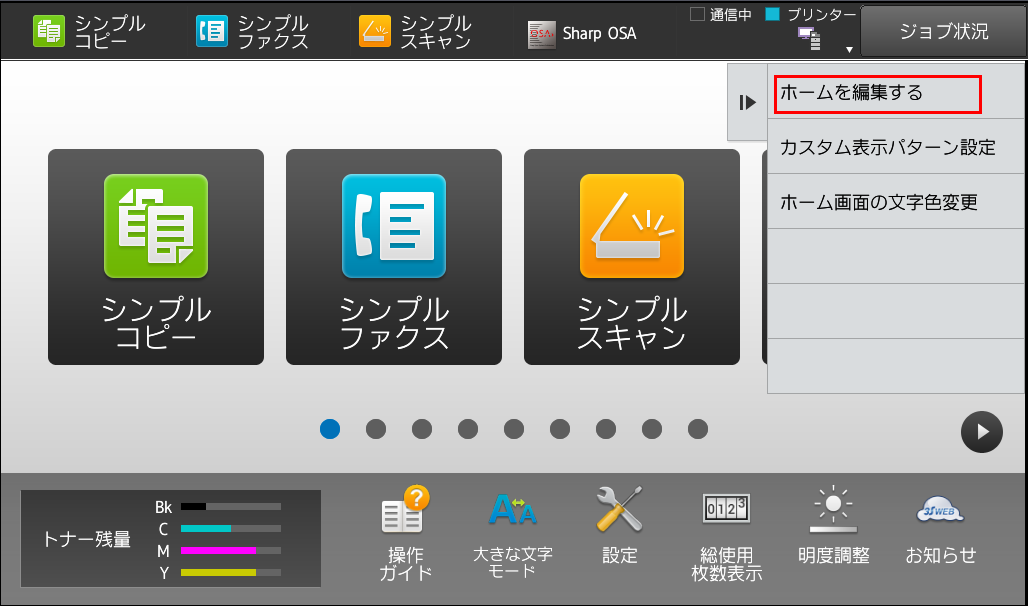This screenshot has width=1029, height=607.
Task: Click the プリンター status indicator box
Action: [773, 14]
